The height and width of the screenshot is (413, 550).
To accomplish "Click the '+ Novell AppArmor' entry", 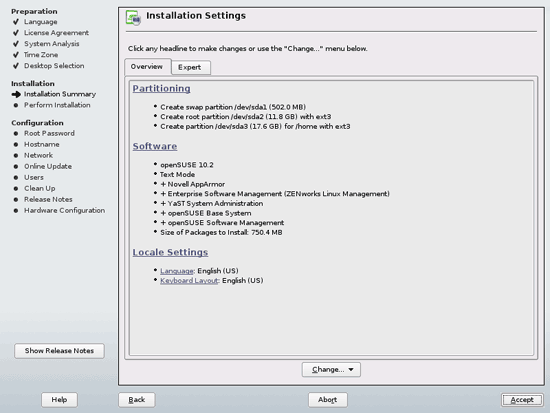I will [x=193, y=184].
